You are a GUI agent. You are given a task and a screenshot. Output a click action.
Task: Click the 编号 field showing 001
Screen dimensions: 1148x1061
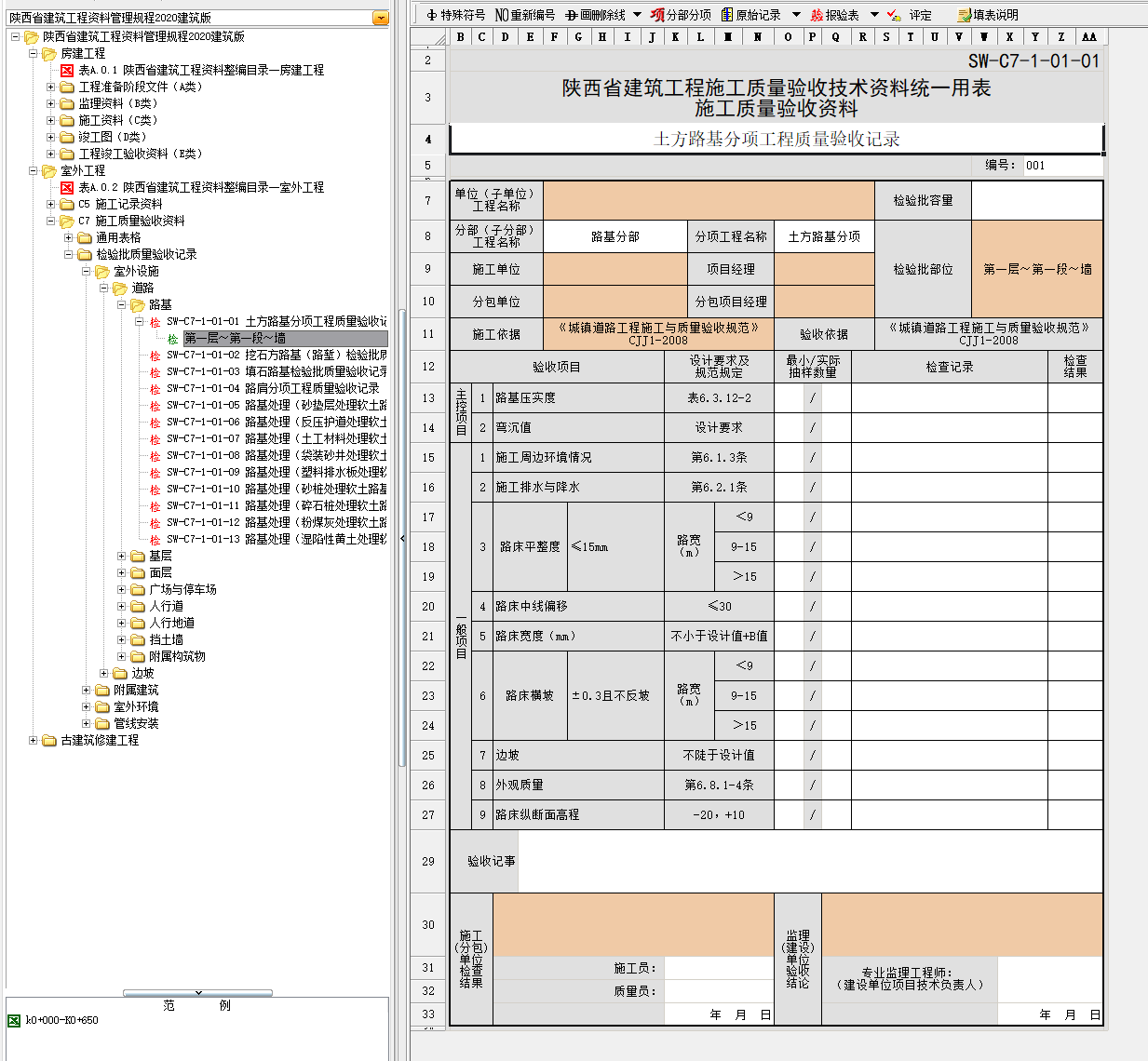tap(1061, 166)
